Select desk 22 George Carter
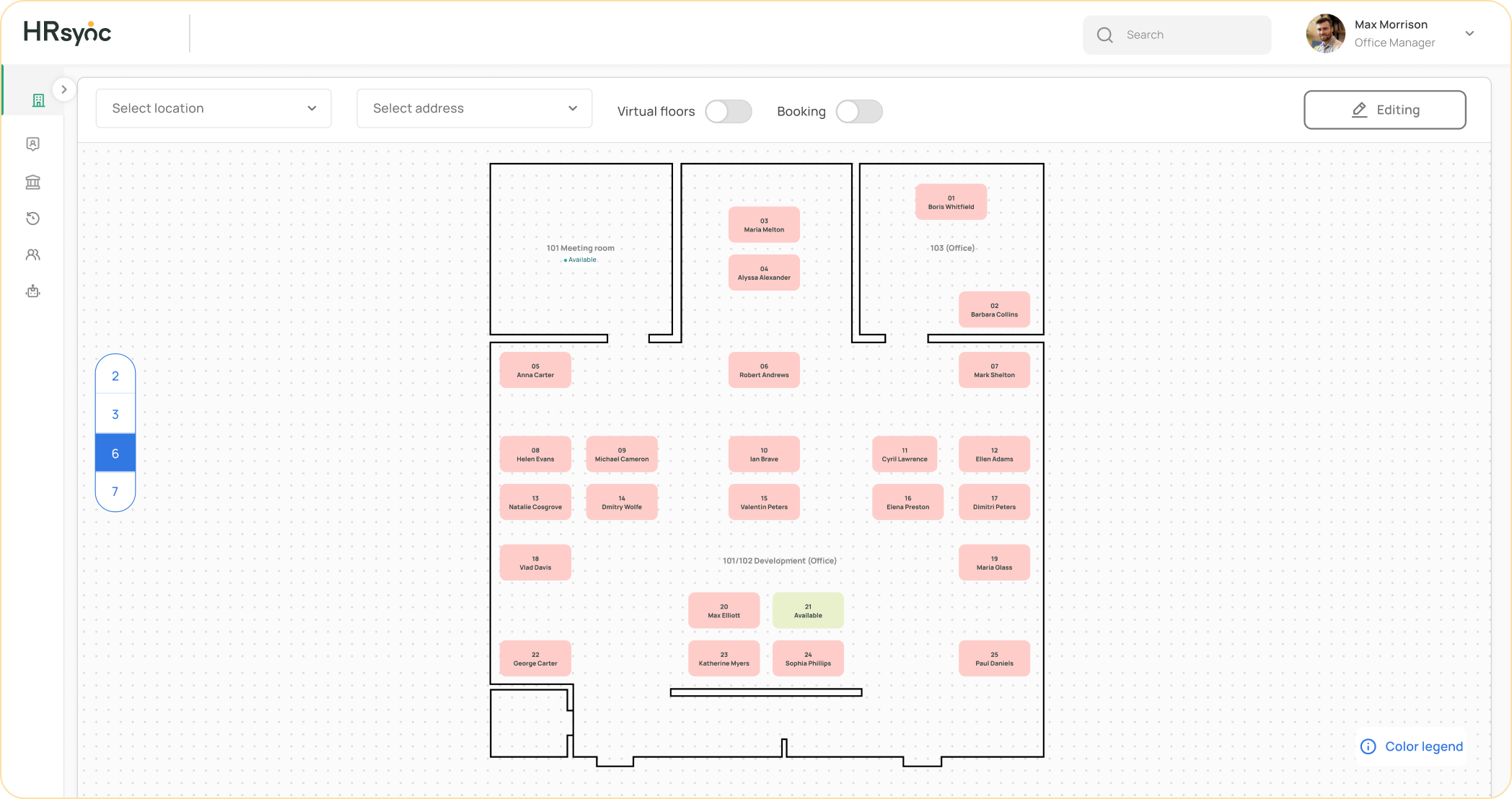The image size is (1512, 799). coord(535,658)
